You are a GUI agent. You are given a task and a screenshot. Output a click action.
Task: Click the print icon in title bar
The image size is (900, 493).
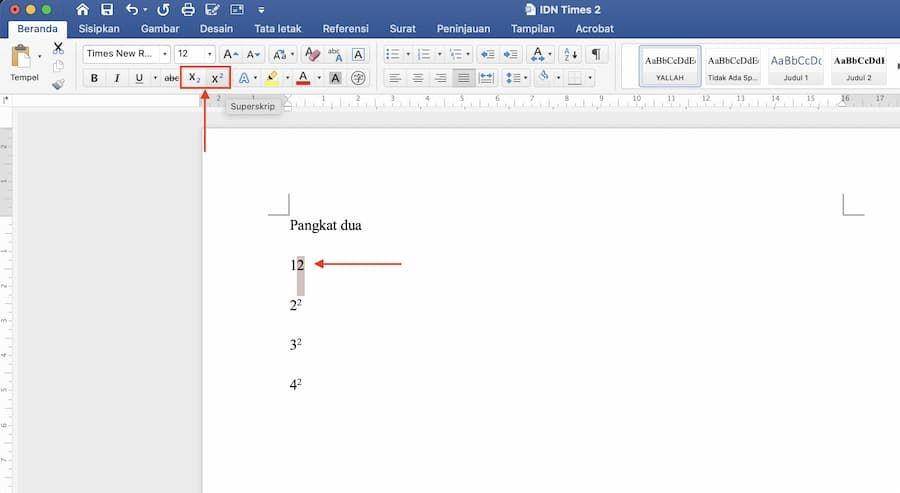(x=188, y=10)
